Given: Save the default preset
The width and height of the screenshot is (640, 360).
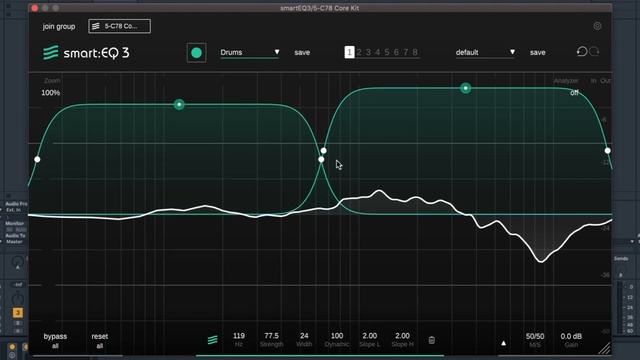Looking at the screenshot, I should [x=538, y=52].
